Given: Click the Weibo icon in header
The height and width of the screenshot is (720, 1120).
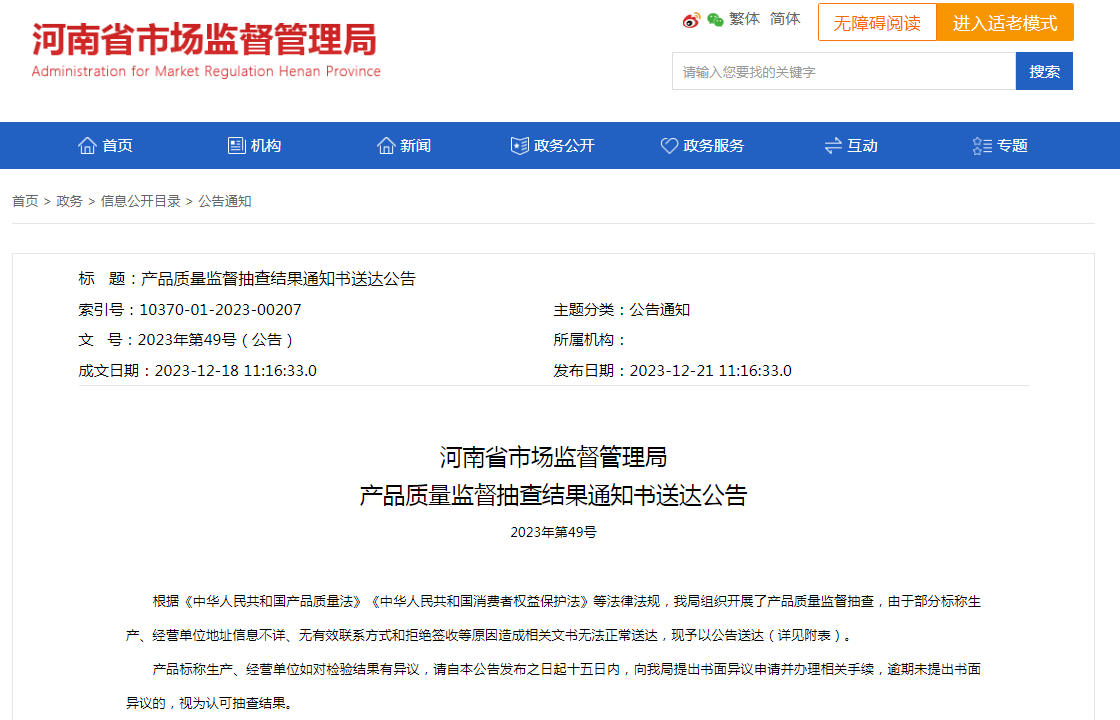Looking at the screenshot, I should [x=691, y=20].
